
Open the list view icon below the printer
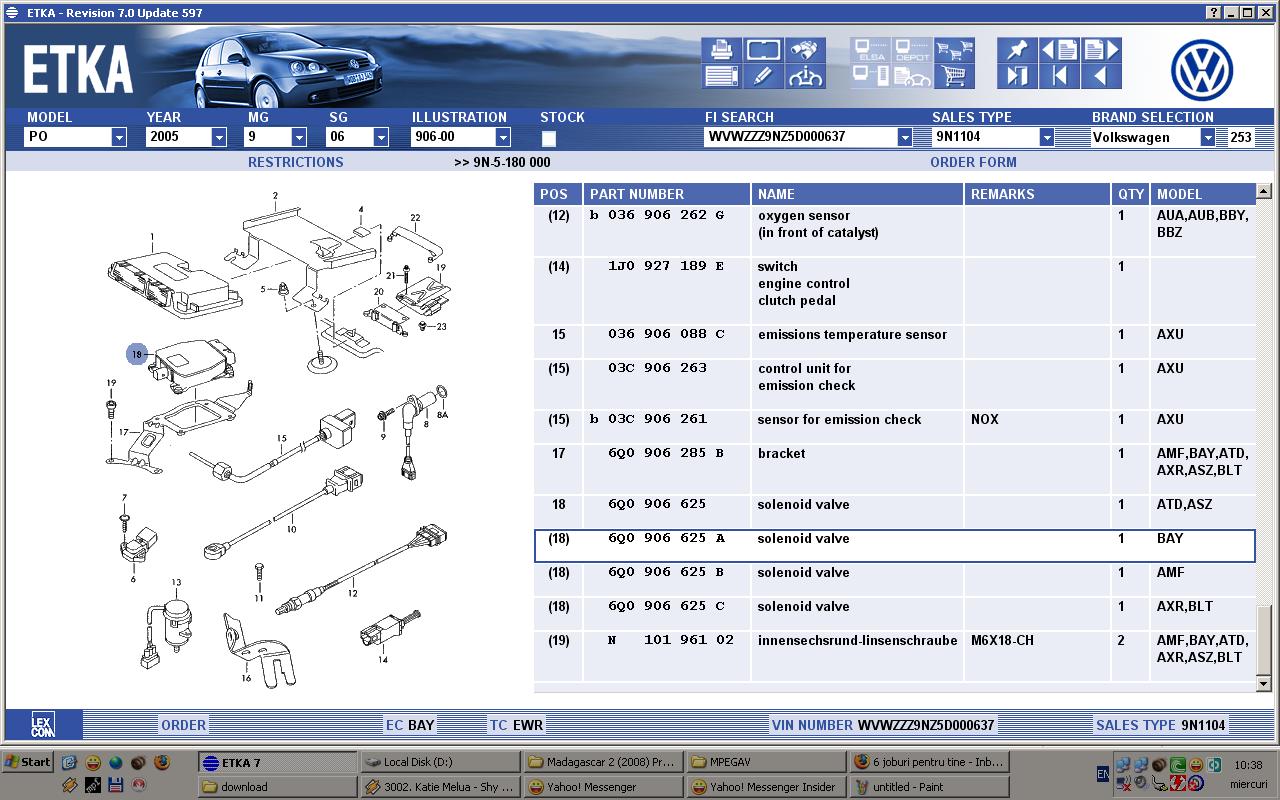[x=721, y=76]
